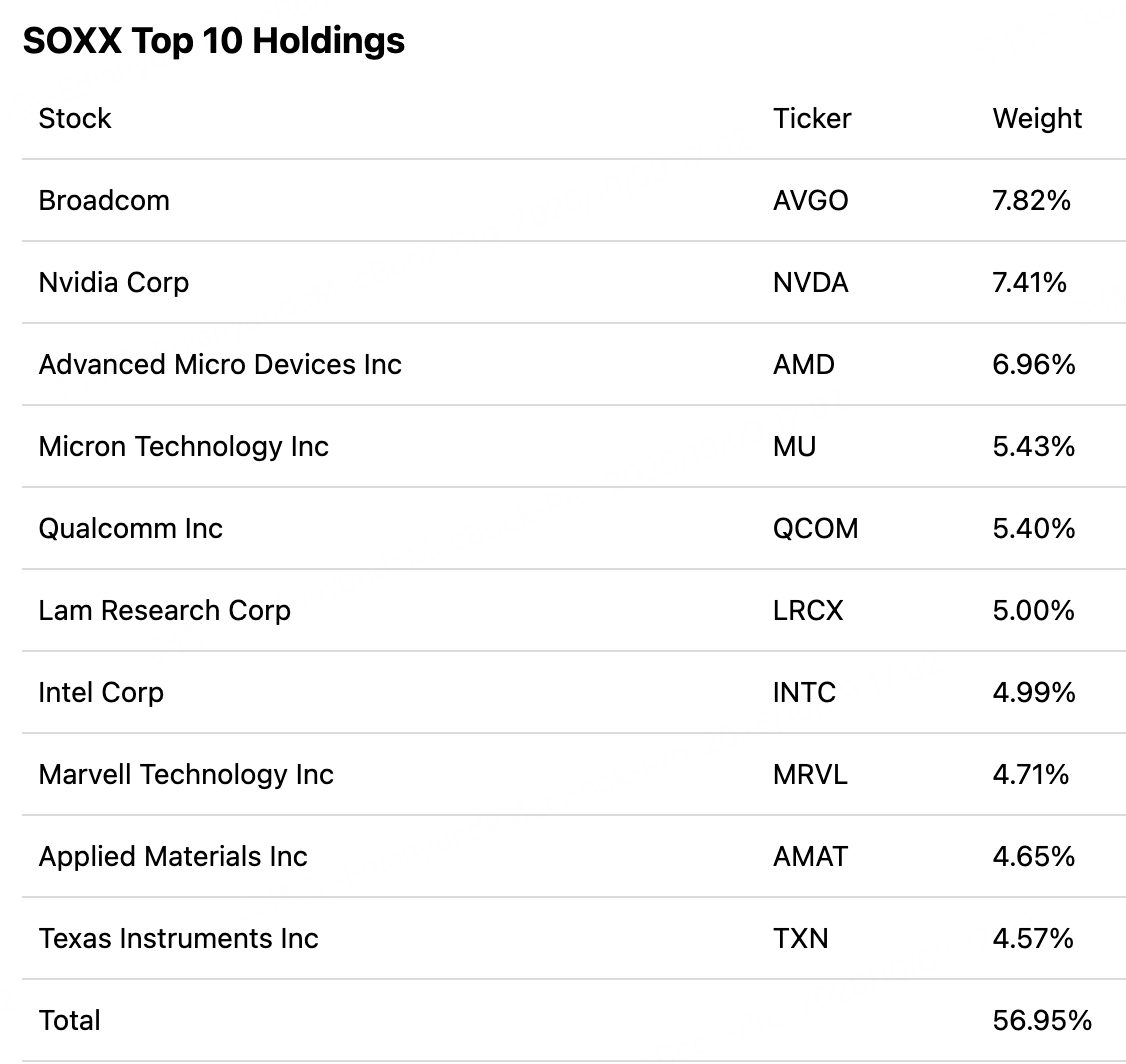This screenshot has width=1126, height=1064.
Task: Click the AVGO ticker symbol
Action: pos(810,200)
